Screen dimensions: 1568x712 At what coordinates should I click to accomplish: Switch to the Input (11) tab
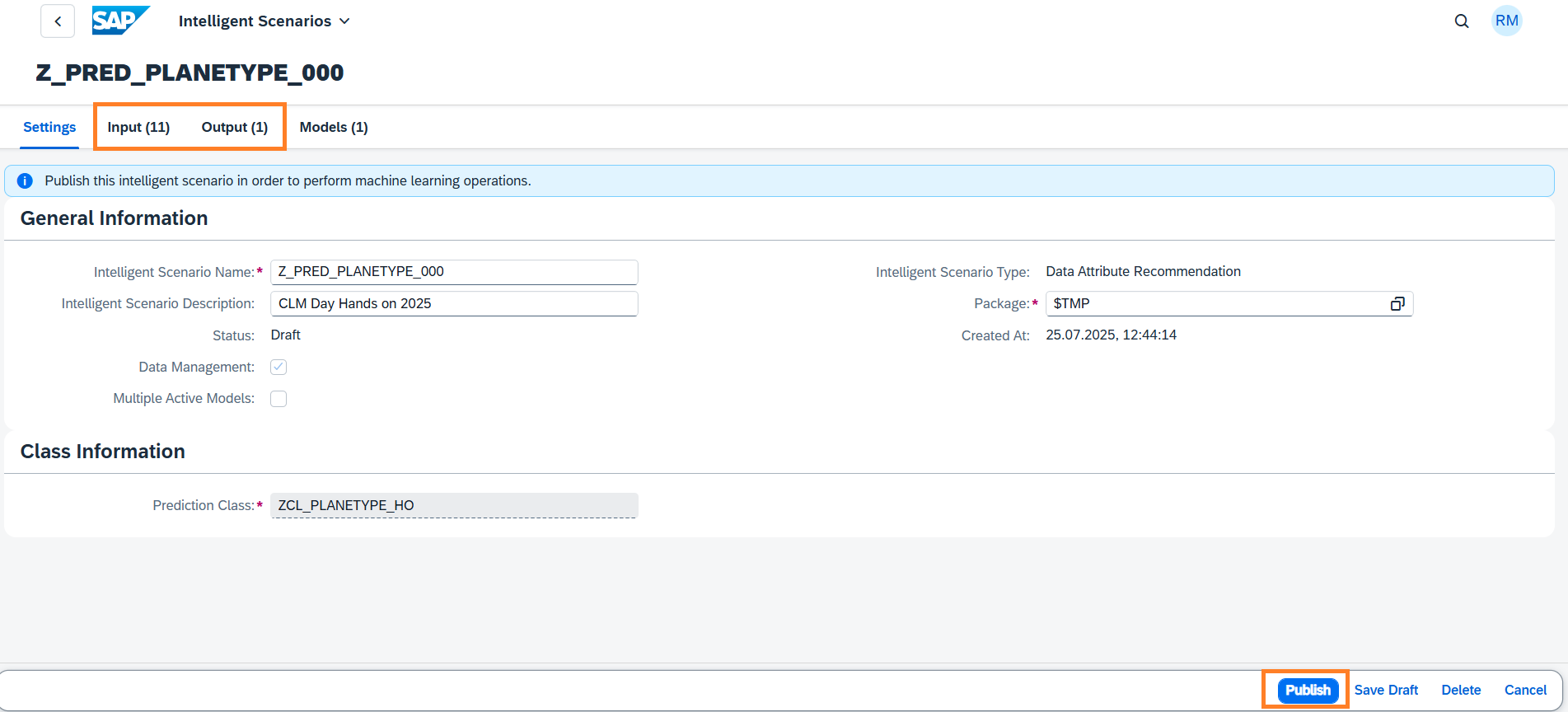[x=138, y=127]
